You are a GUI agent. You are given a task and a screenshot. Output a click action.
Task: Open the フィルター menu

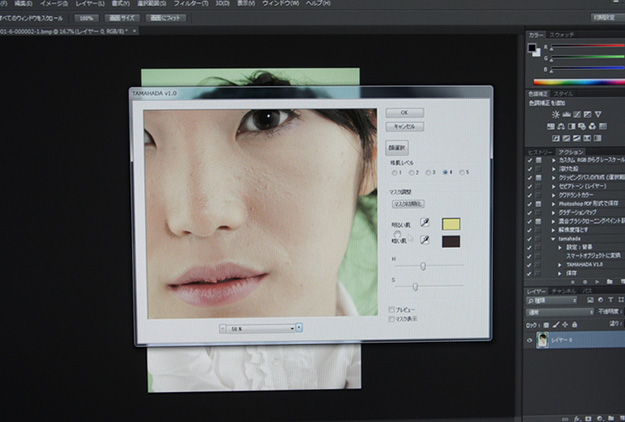(186, 4)
